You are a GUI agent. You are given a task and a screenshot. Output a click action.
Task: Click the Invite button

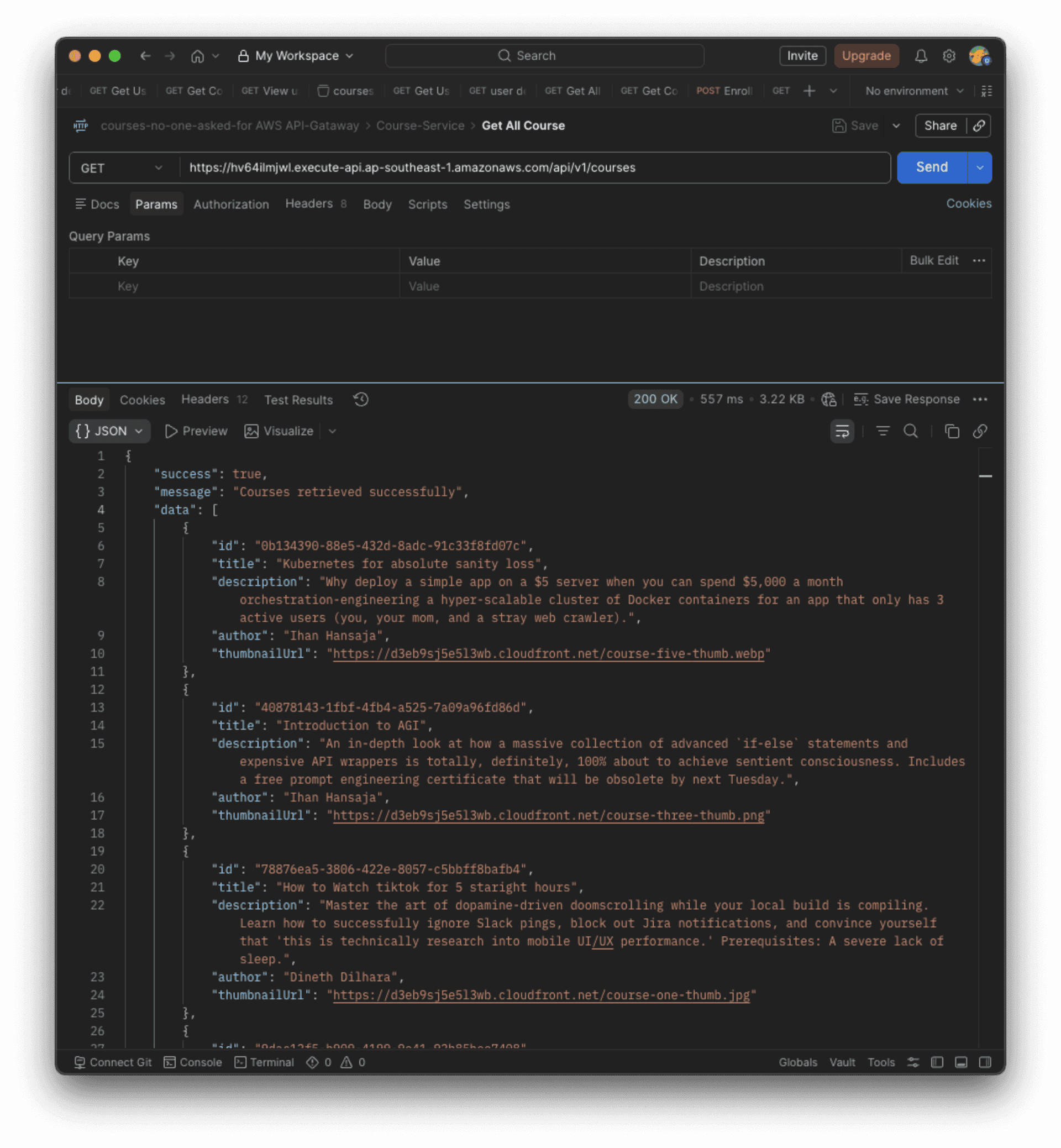point(802,56)
